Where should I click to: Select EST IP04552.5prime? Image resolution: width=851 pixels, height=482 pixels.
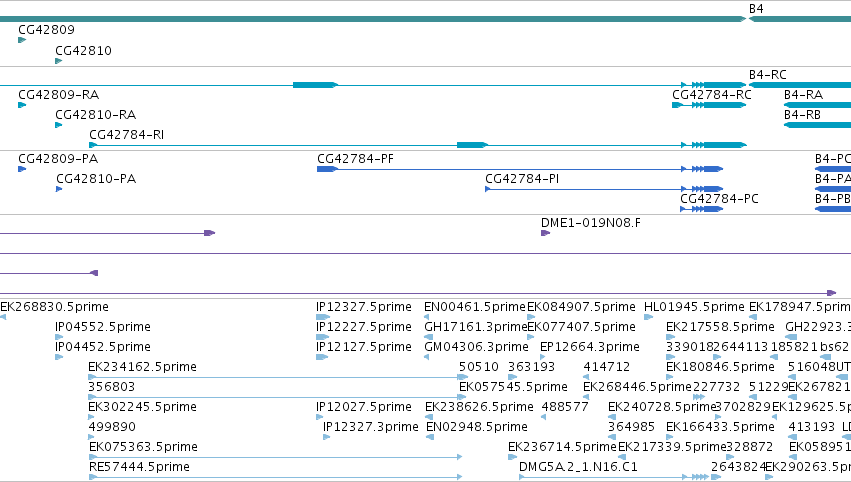(x=103, y=327)
